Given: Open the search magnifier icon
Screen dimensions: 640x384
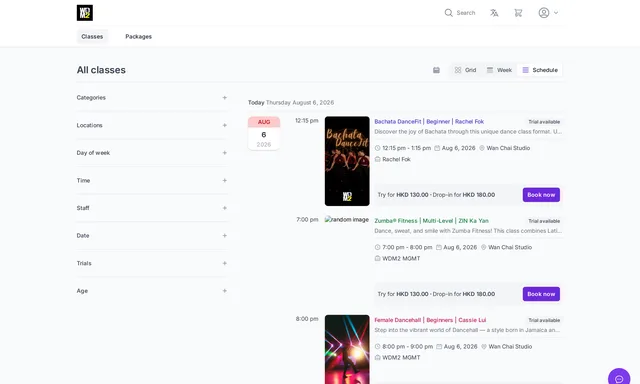Looking at the screenshot, I should tap(449, 13).
